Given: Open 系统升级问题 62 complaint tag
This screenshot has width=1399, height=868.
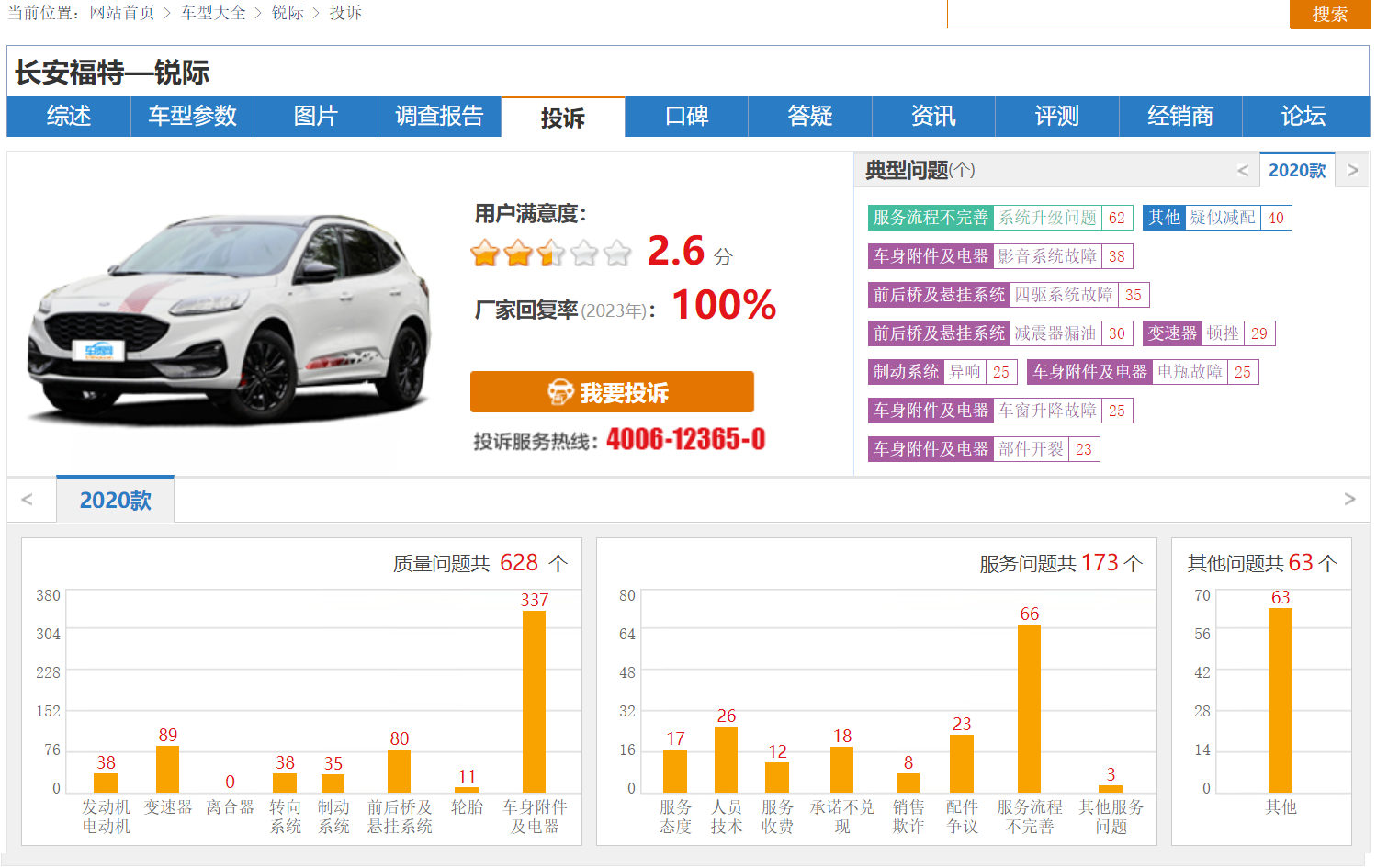Looking at the screenshot, I should click(x=999, y=218).
